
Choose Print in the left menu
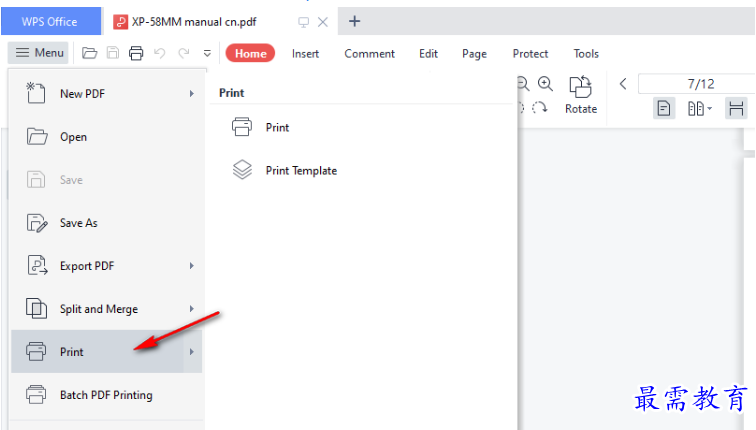(107, 351)
